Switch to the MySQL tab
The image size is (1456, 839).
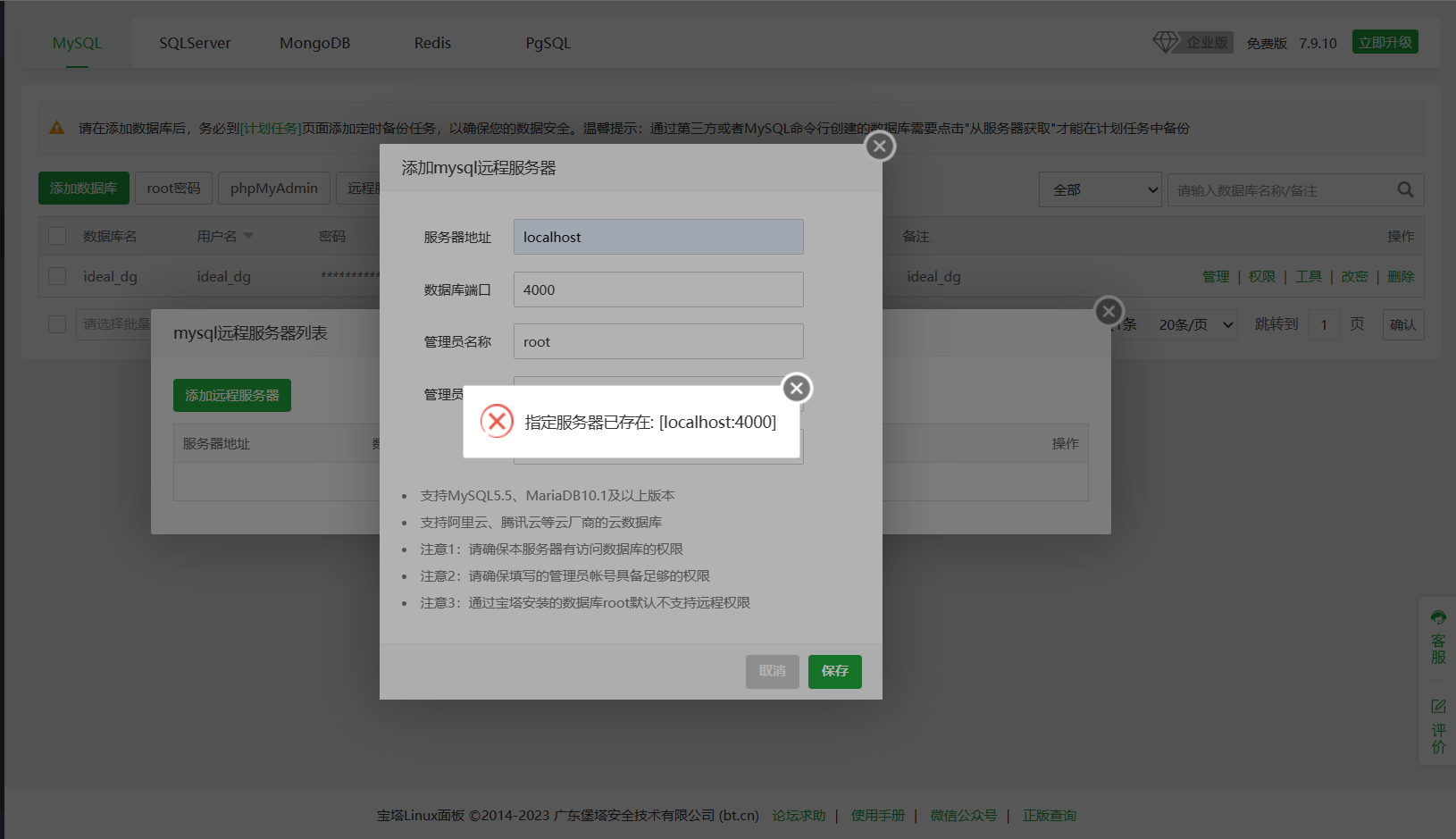pos(77,43)
